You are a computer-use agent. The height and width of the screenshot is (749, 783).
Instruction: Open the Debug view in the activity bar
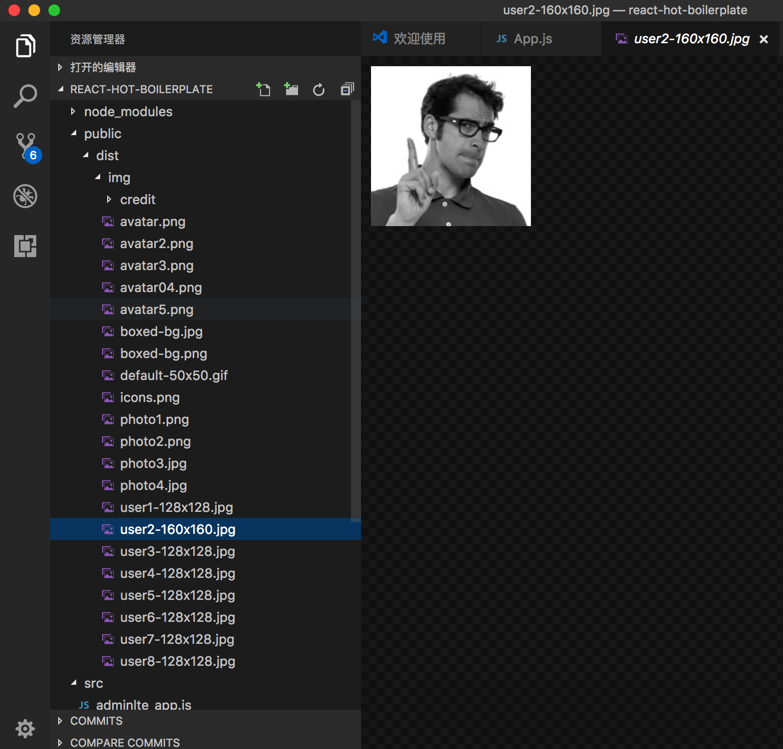click(x=25, y=196)
